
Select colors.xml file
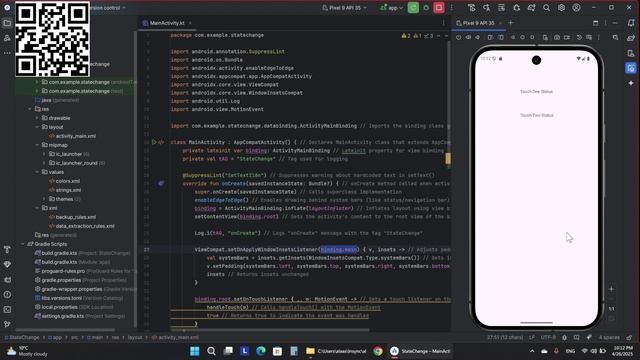64,181
